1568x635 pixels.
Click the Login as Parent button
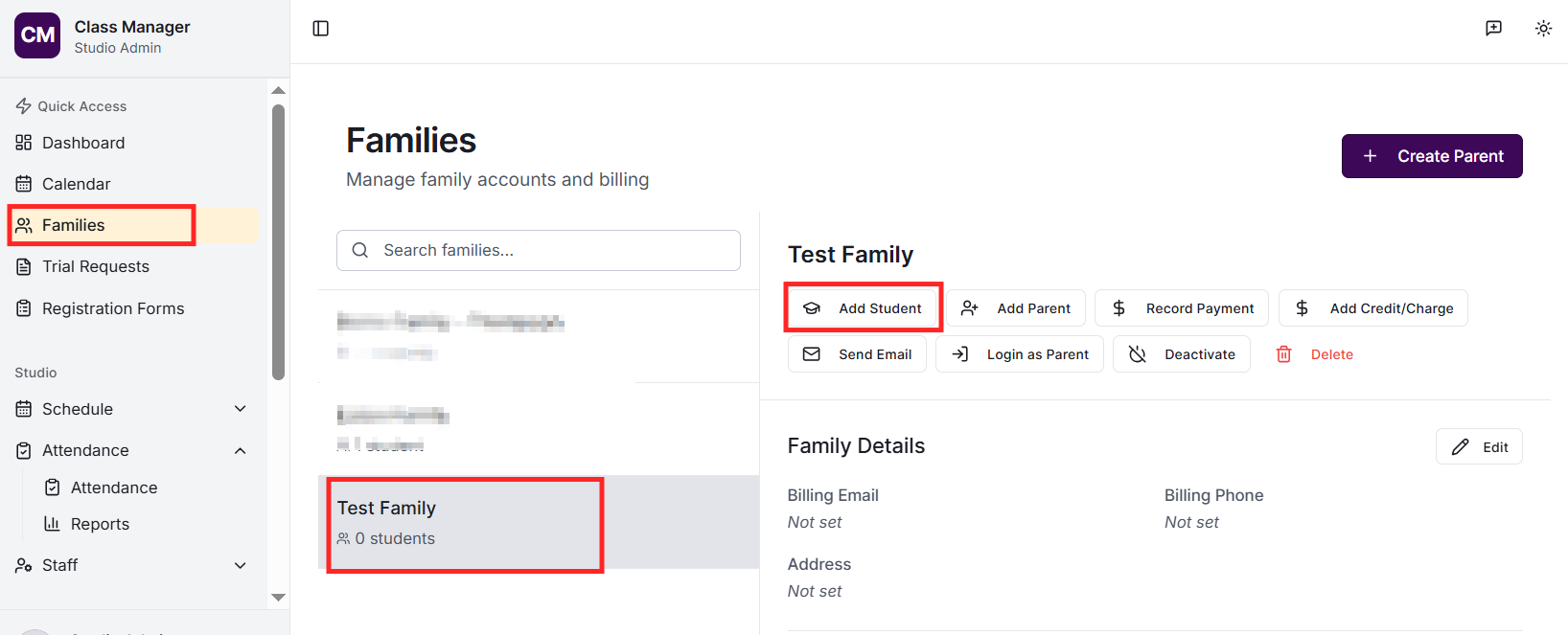point(1020,354)
